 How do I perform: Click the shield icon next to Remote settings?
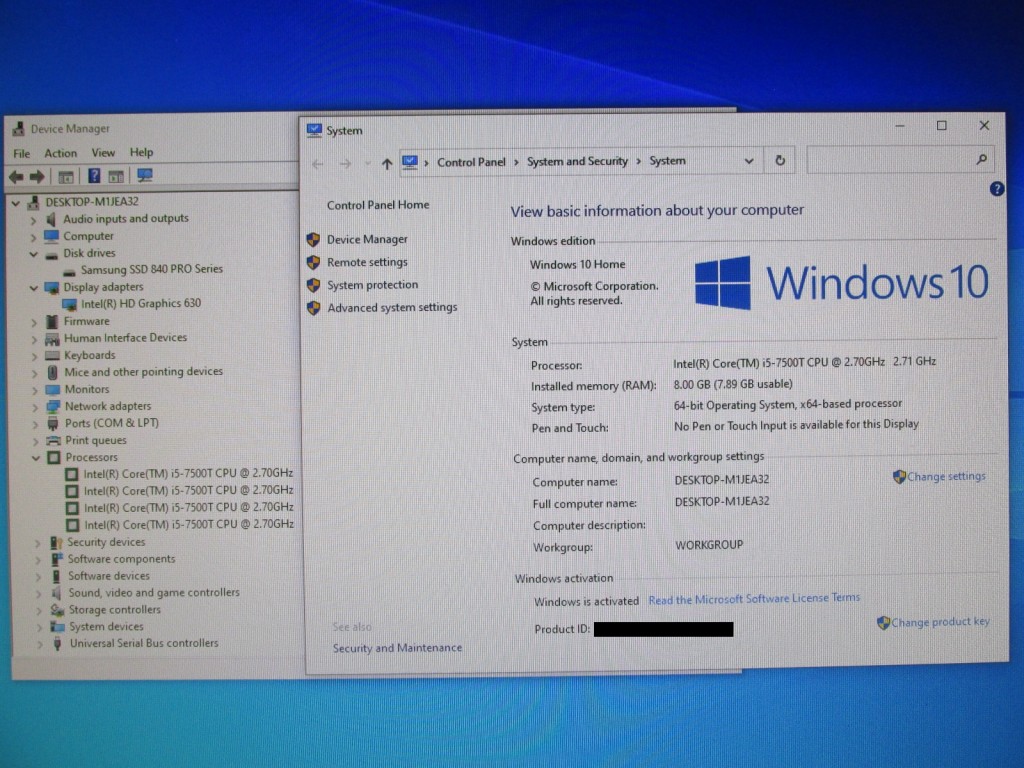[x=313, y=263]
